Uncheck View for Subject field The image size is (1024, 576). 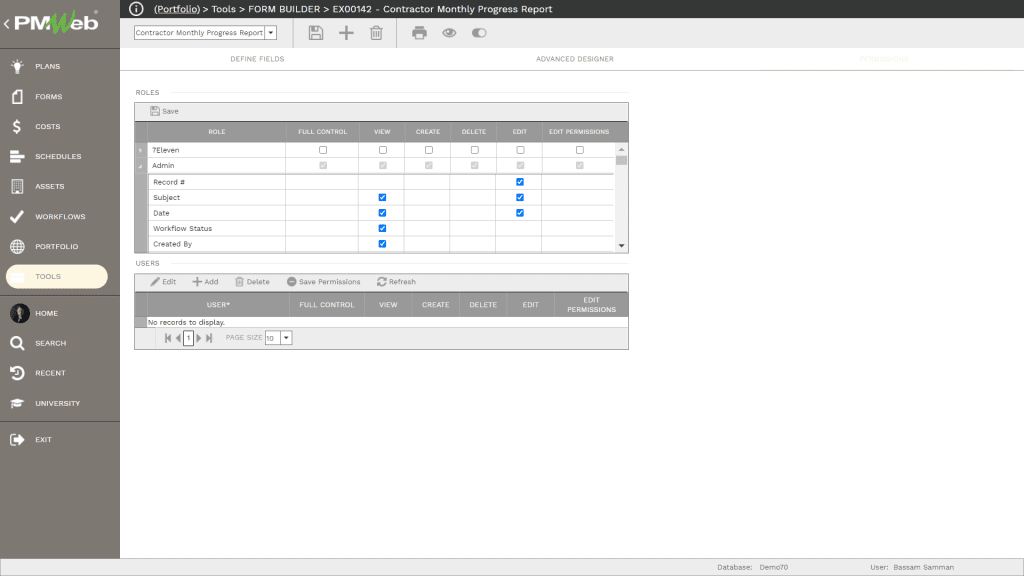(x=382, y=197)
